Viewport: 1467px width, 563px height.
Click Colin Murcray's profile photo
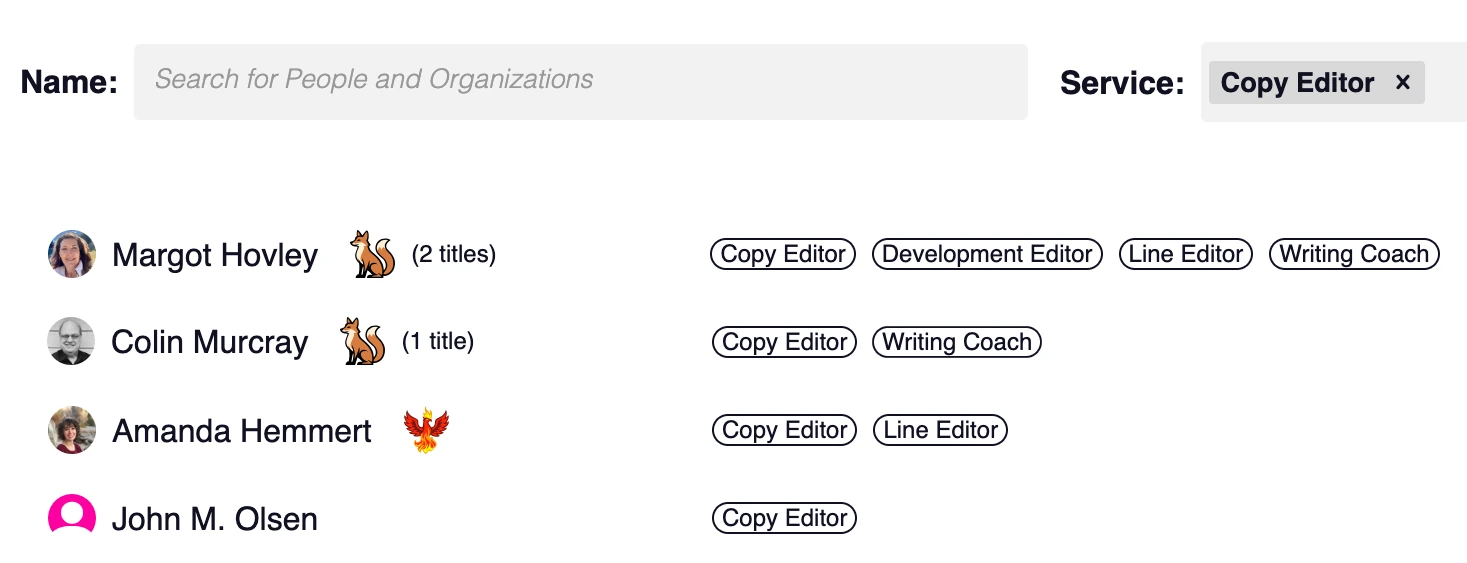coord(71,341)
